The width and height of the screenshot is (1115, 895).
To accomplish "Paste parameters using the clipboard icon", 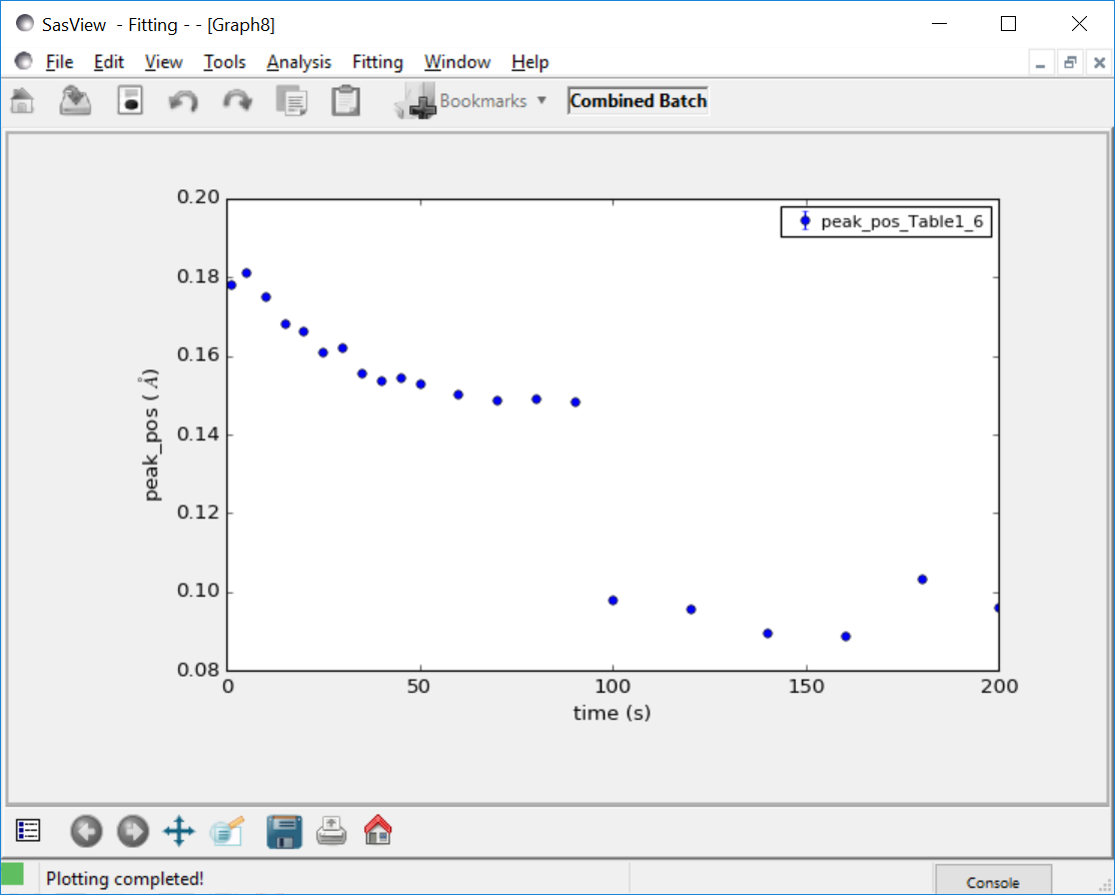I will tap(345, 100).
